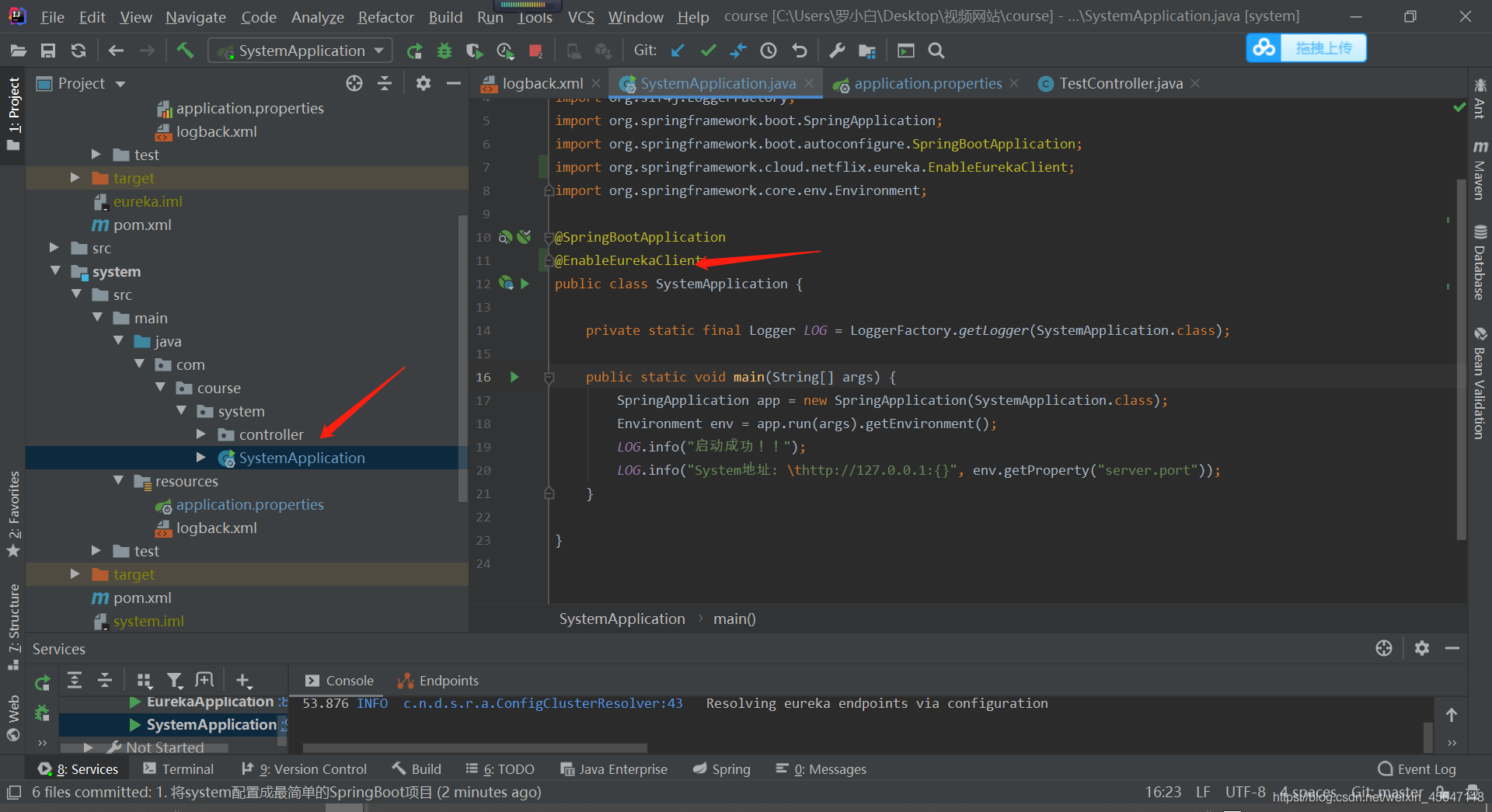Collapse the system module folder
The image size is (1492, 812).
click(55, 271)
